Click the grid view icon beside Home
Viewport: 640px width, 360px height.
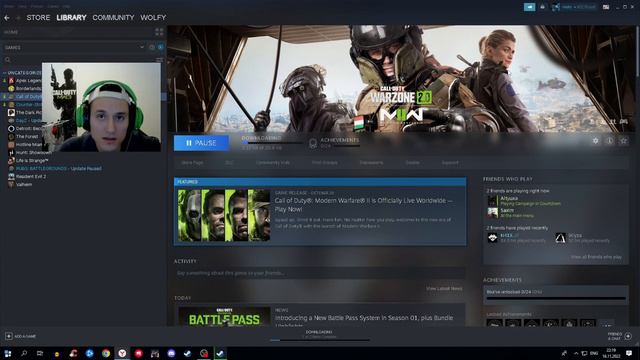(x=159, y=32)
